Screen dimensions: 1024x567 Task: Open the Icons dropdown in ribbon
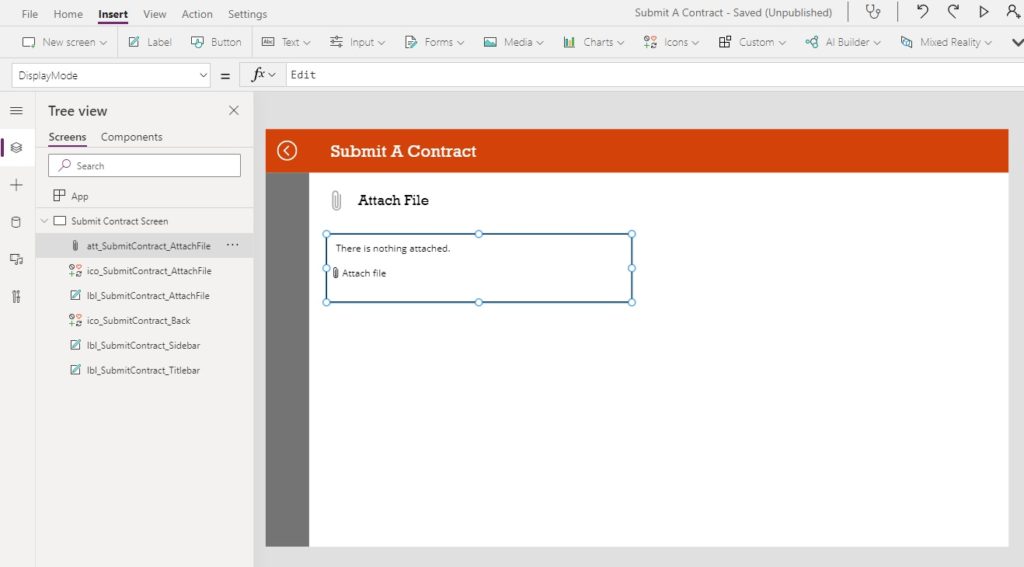tap(671, 42)
